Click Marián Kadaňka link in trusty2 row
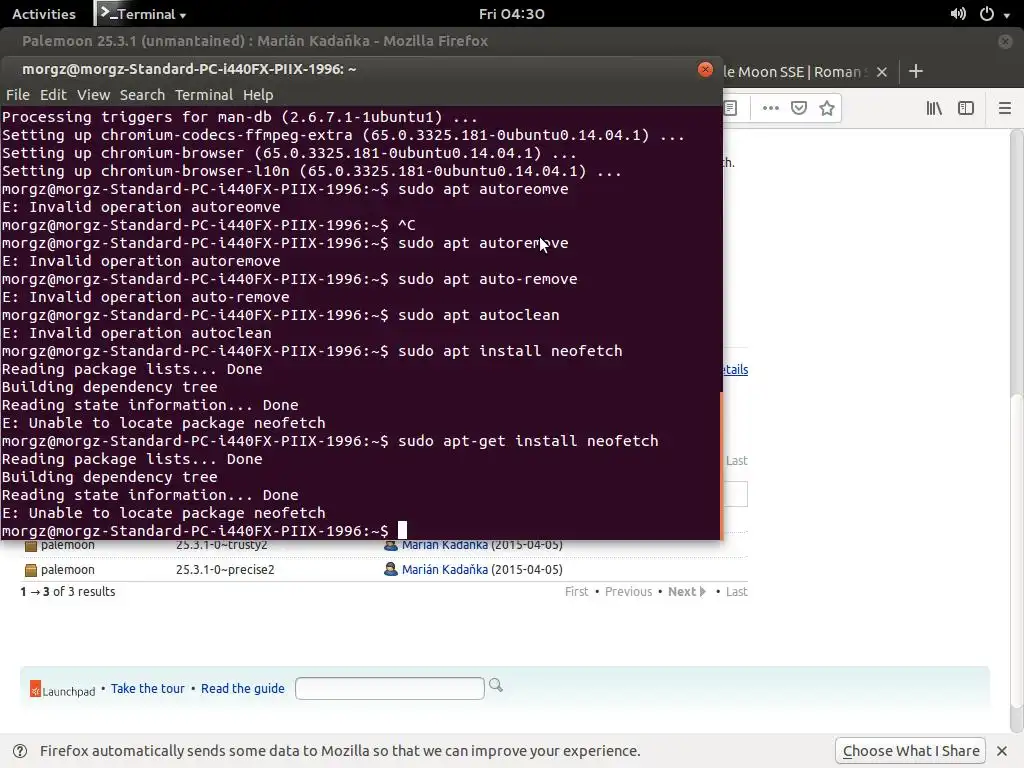The width and height of the screenshot is (1024, 768). [445, 545]
